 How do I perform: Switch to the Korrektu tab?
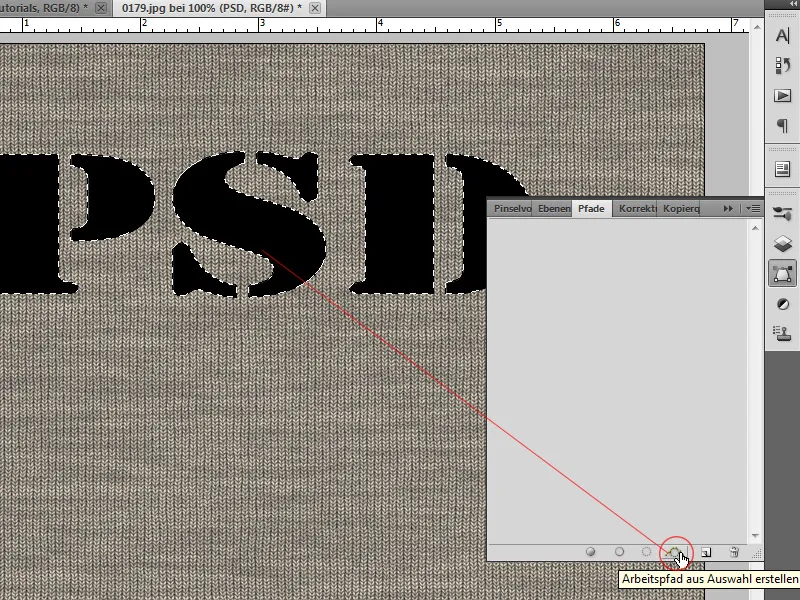(635, 209)
